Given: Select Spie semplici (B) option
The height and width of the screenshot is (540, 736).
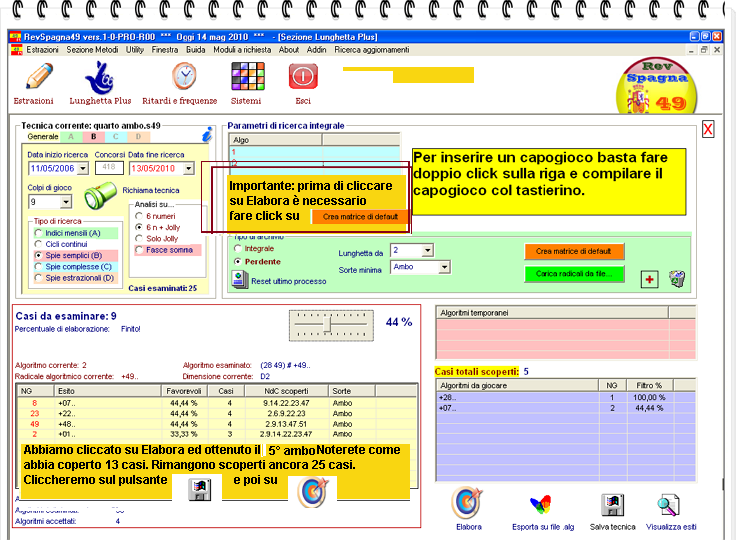Looking at the screenshot, I should pos(38,255).
